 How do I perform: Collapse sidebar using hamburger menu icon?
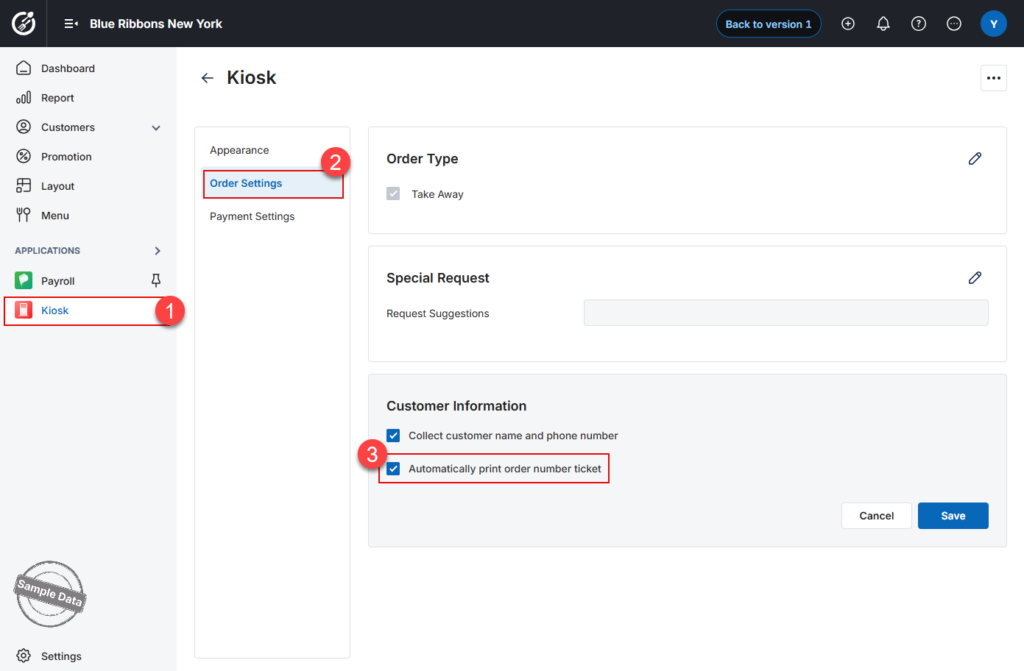pyautogui.click(x=71, y=24)
